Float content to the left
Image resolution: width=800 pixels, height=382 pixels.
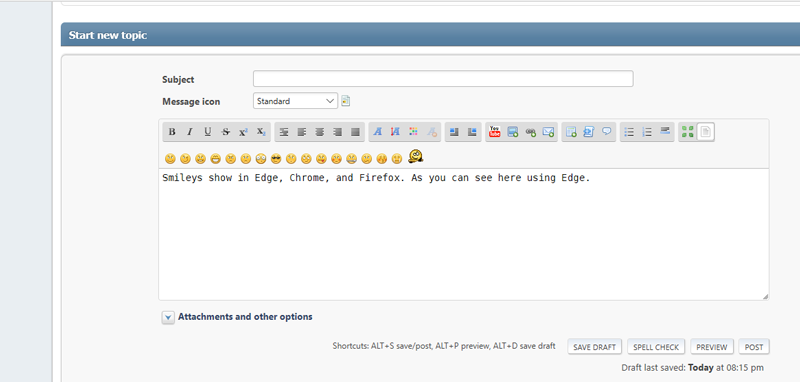pos(454,132)
